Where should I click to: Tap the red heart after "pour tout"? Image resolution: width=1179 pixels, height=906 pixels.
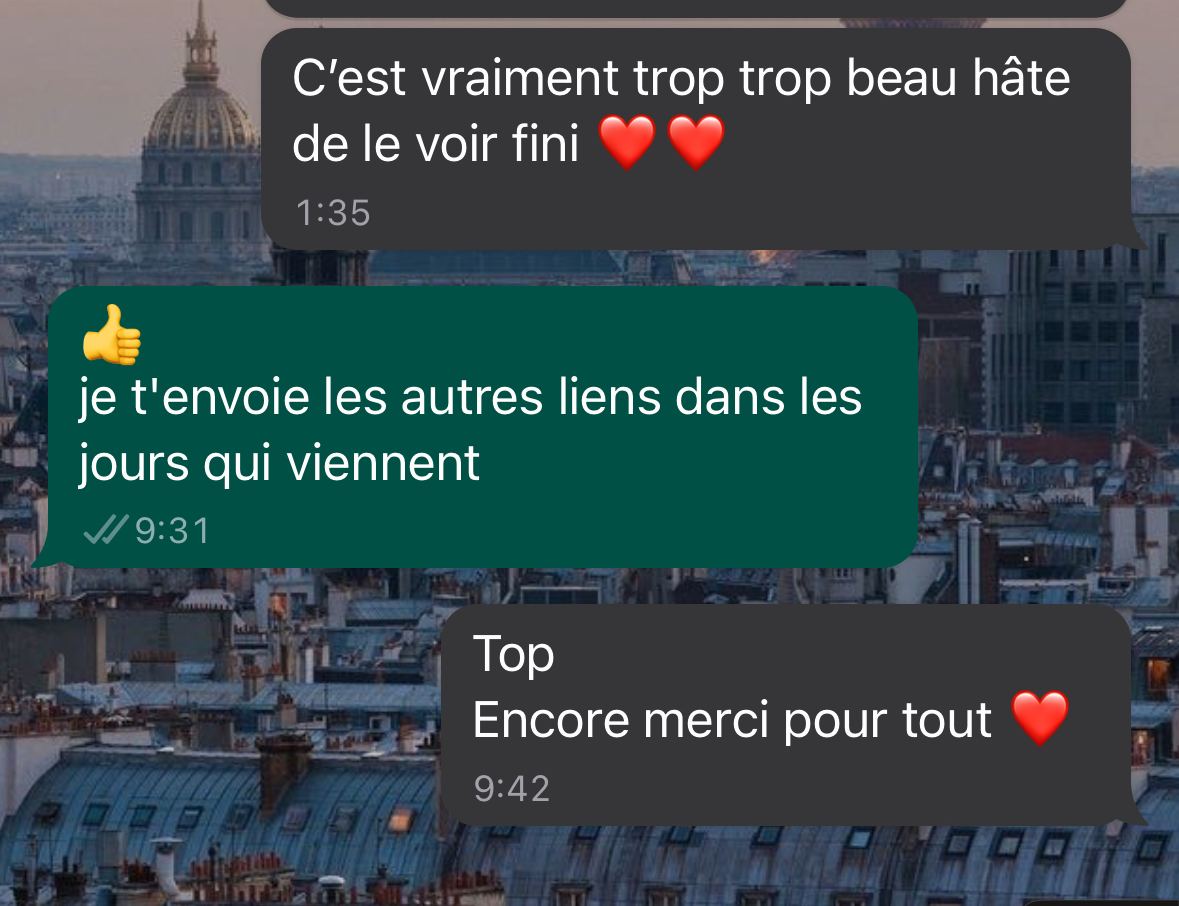pos(1040,718)
